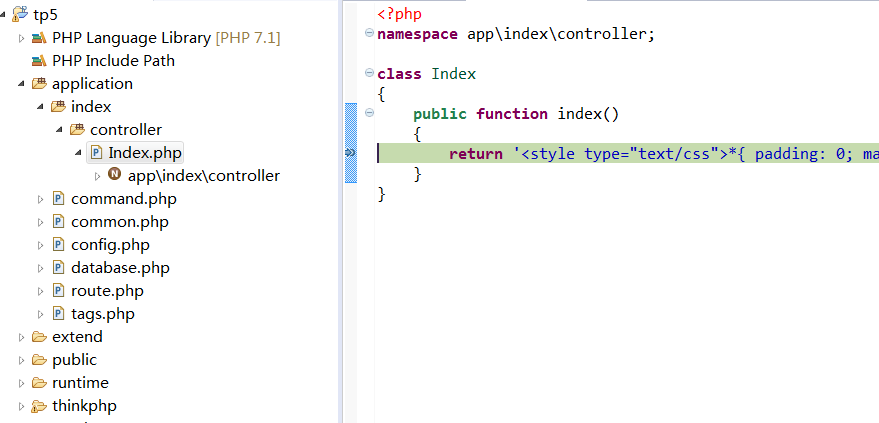Expand the thinkphp folder
Viewport: 879px width, 423px height.
click(21, 406)
